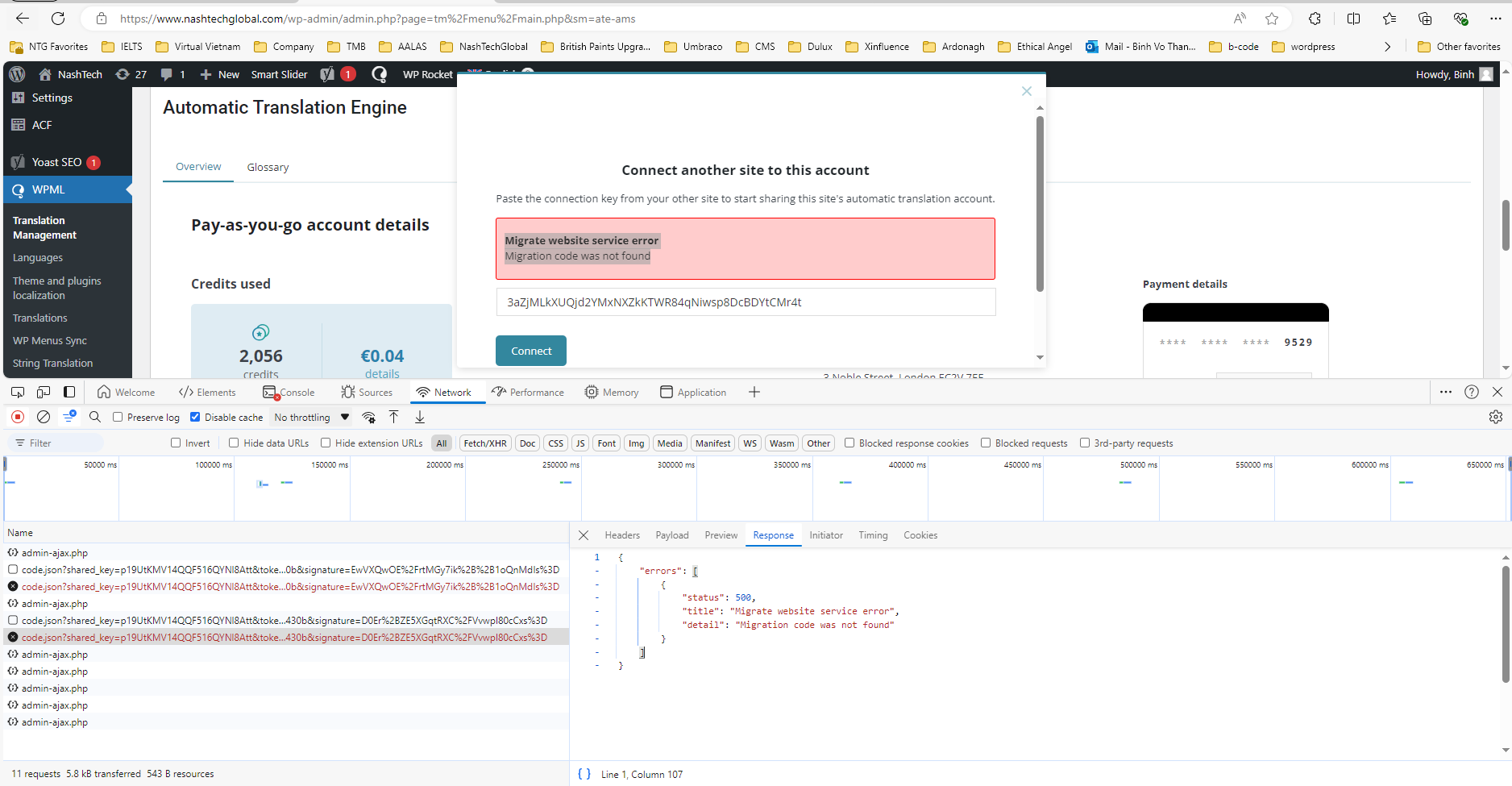The height and width of the screenshot is (786, 1512).
Task: Import a HAR file with the upload arrow
Action: click(x=394, y=417)
